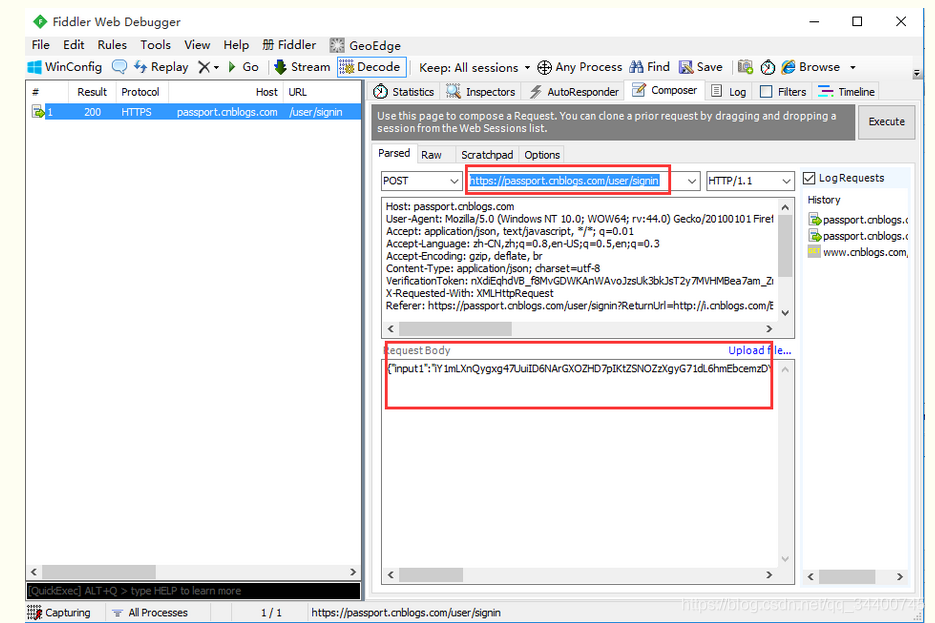935x623 pixels.
Task: Open the Tools menu
Action: pos(156,45)
